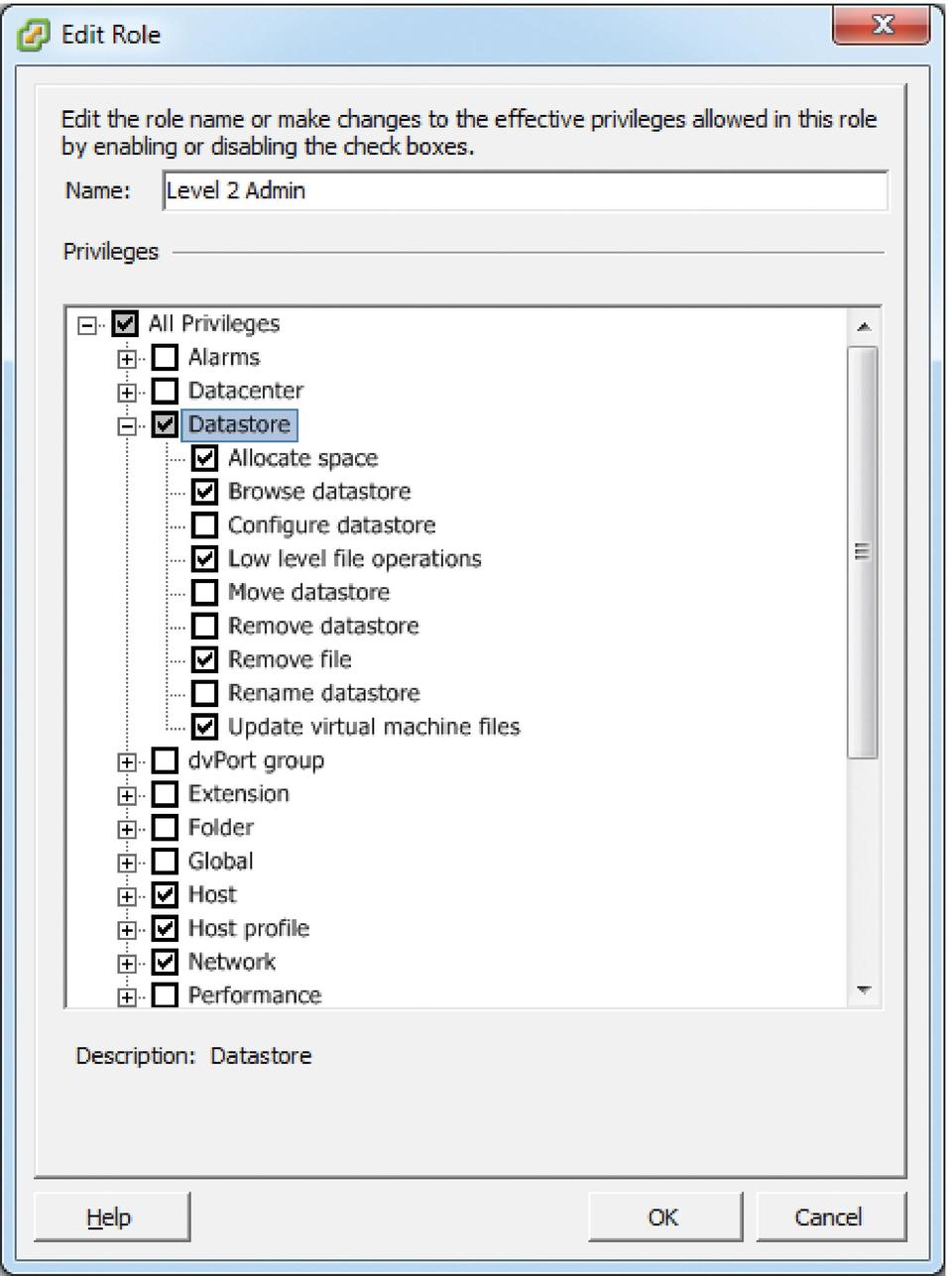The height and width of the screenshot is (1276, 952).
Task: Select the Remove datastore label
Action: coord(323,627)
